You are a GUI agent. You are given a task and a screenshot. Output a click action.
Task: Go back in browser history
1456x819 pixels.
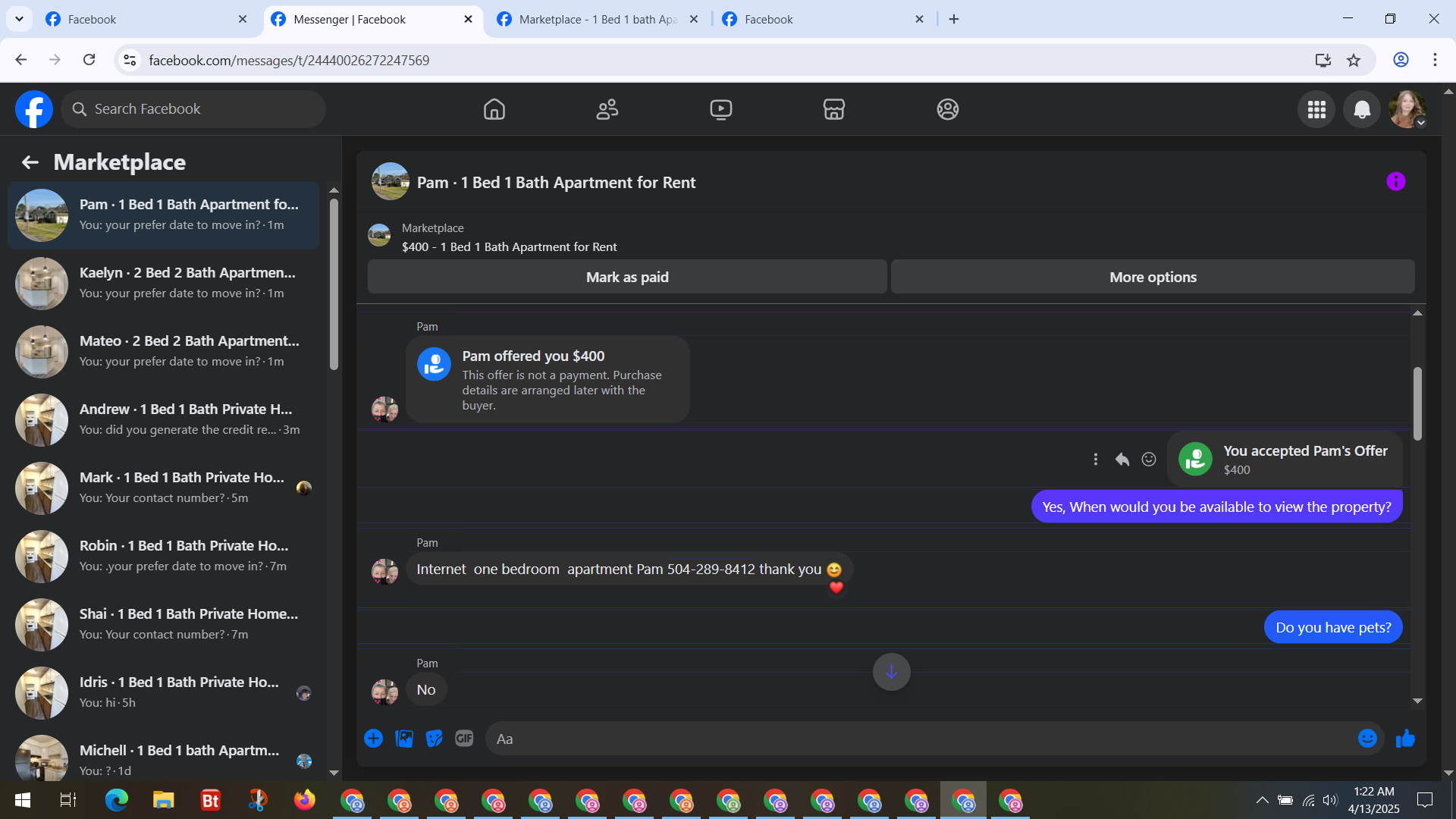tap(21, 60)
